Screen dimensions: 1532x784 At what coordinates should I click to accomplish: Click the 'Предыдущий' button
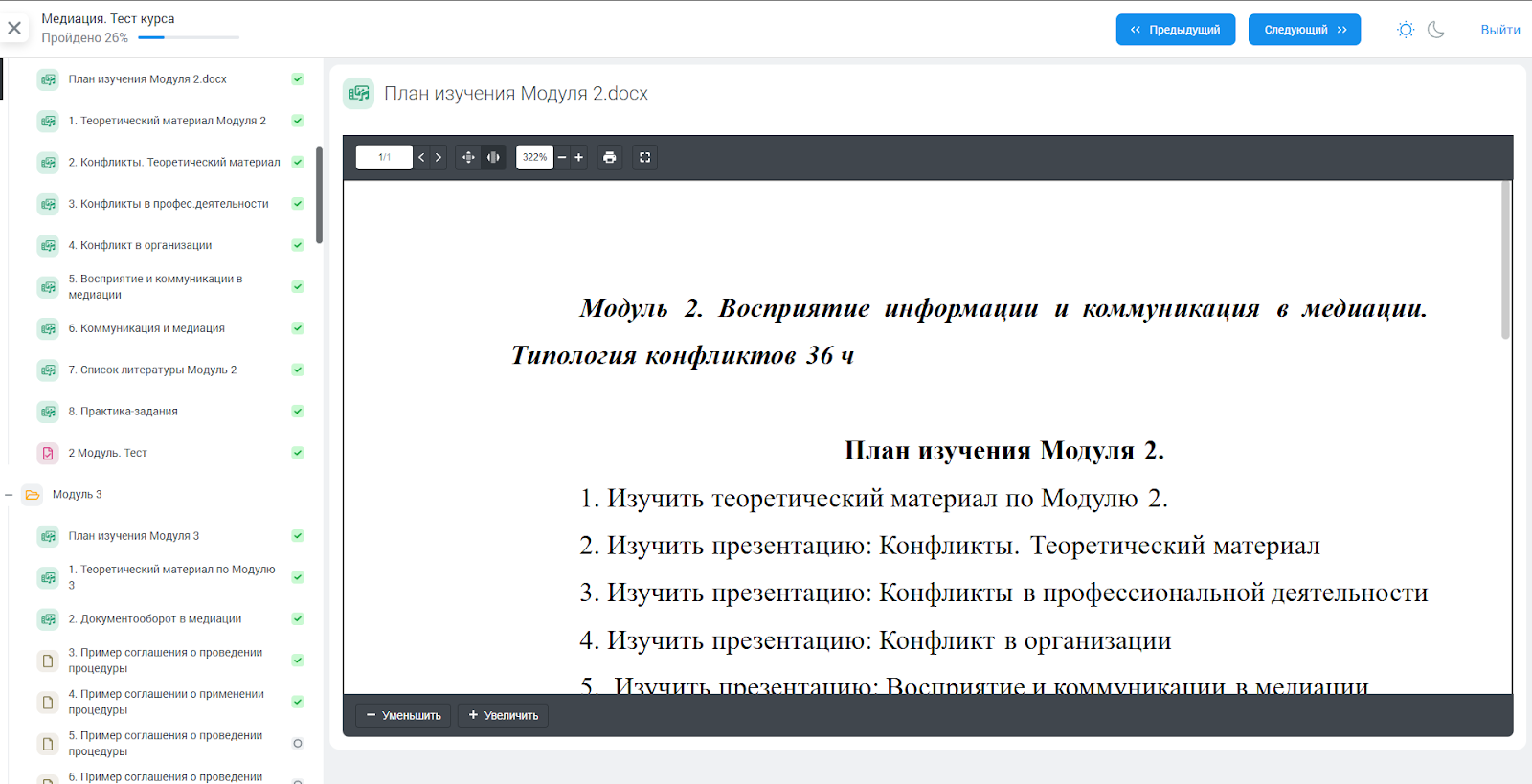1176,30
